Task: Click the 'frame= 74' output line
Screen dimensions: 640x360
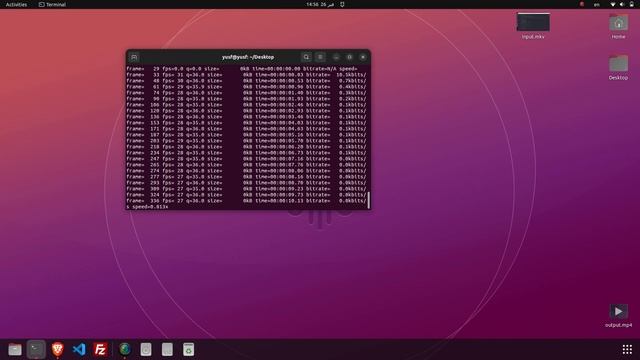Action: pyautogui.click(x=246, y=93)
